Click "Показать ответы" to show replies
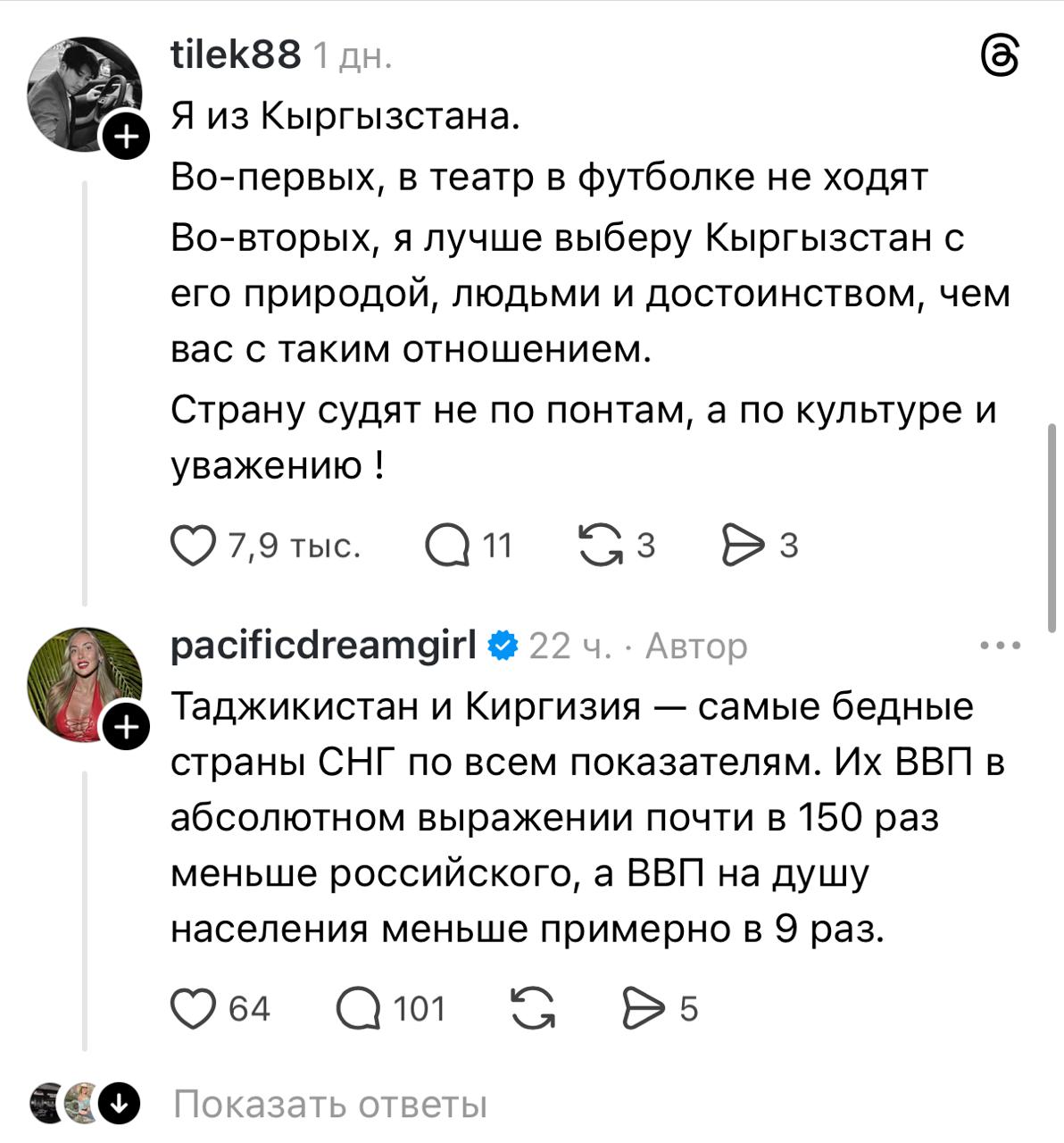Screen dimensions: 1064x1143 coord(330,1105)
